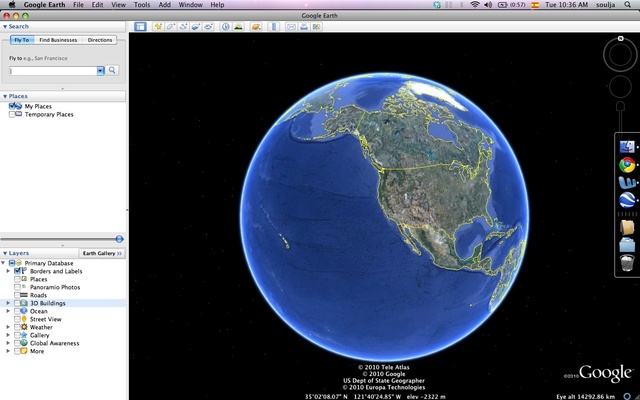Enable the Places layer checkbox
Viewport: 640px width, 400px height.
17,279
